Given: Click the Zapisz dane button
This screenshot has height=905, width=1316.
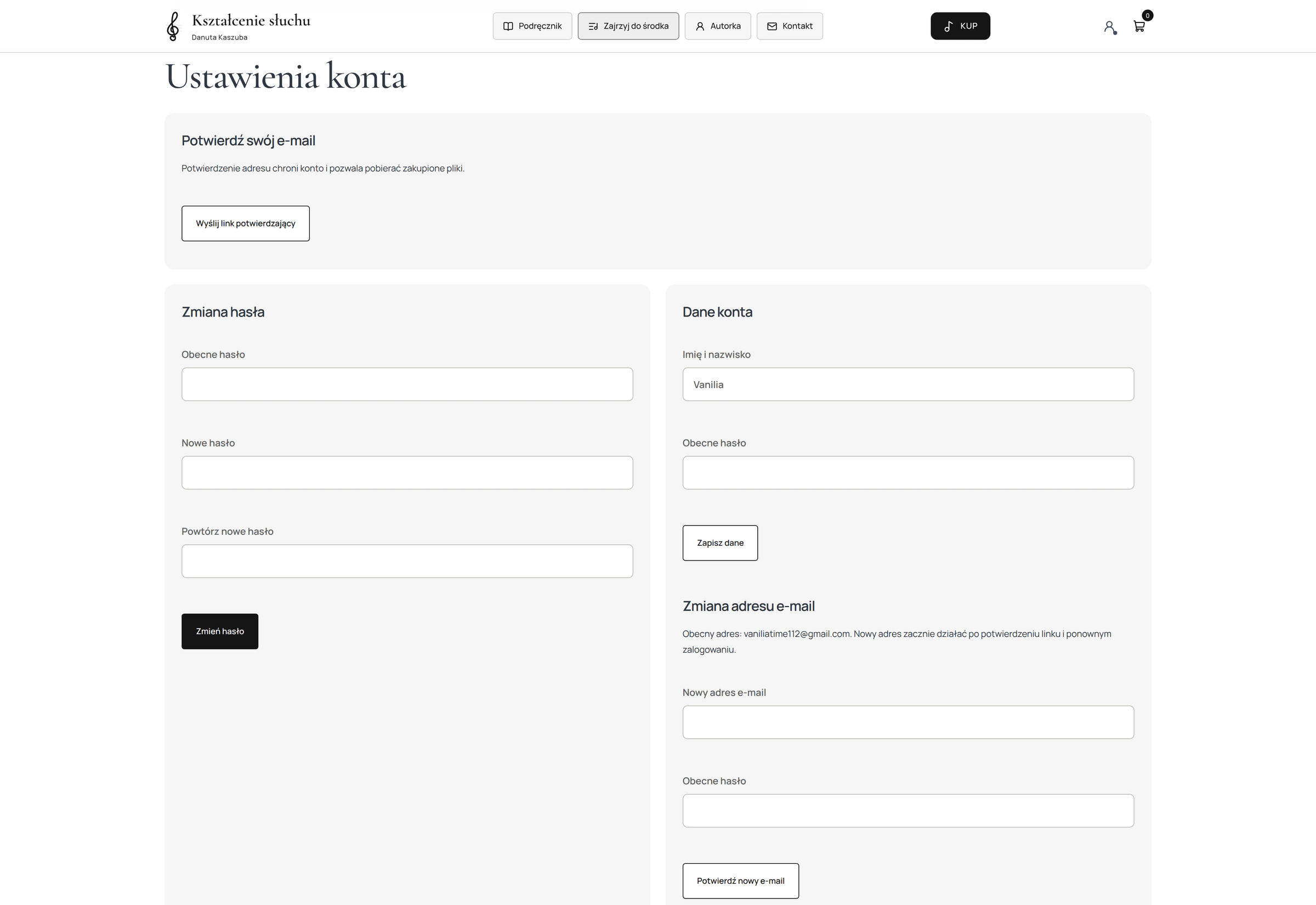Looking at the screenshot, I should pos(720,542).
